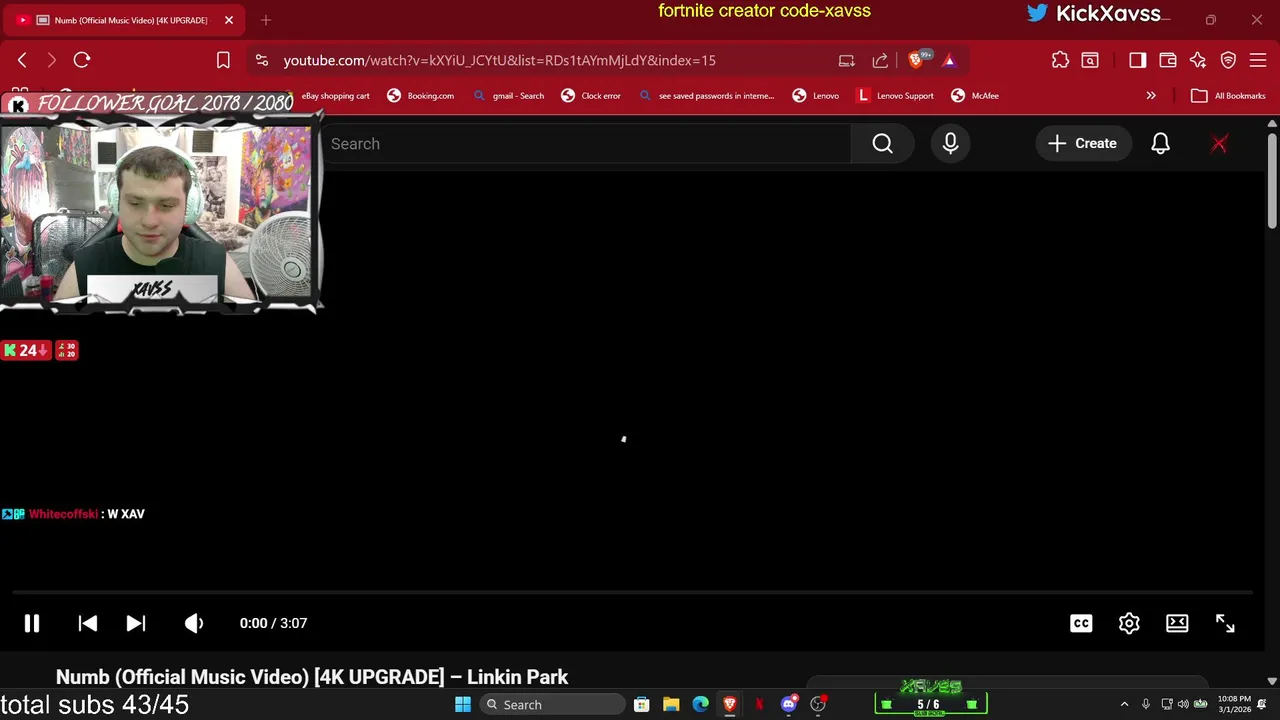Open the taskbar clock and date

(1234, 705)
